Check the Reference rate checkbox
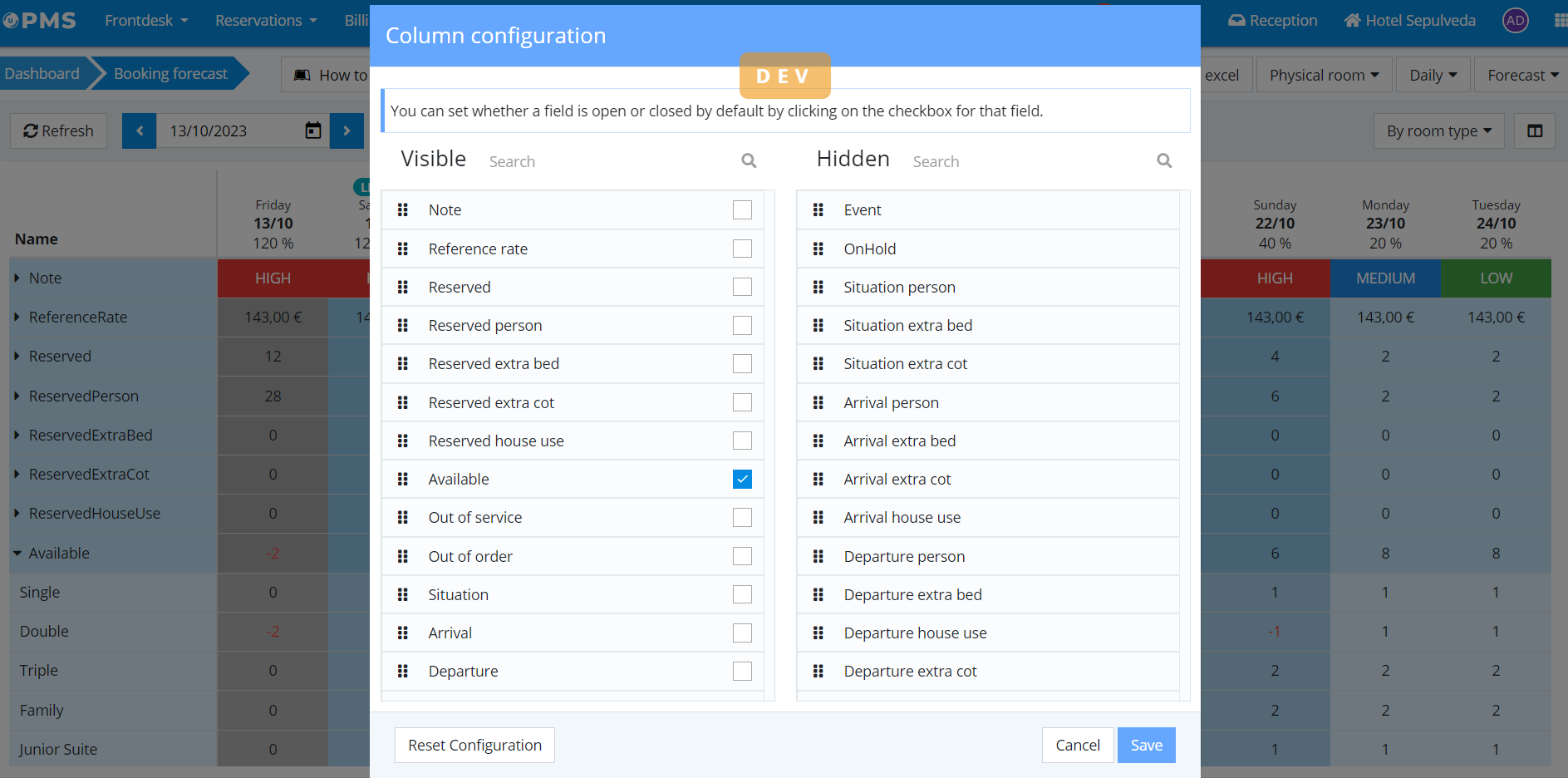 [x=742, y=249]
